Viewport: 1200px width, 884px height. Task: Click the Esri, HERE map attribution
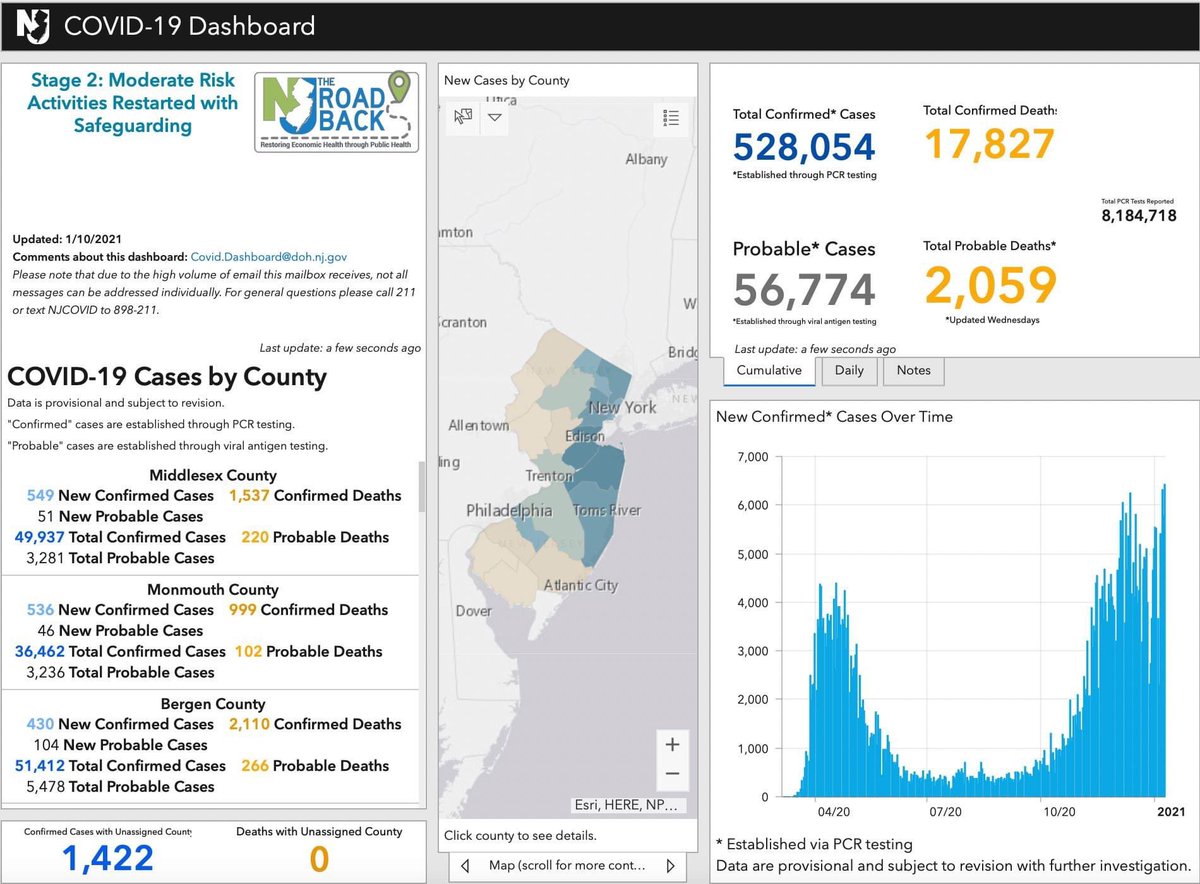(630, 804)
